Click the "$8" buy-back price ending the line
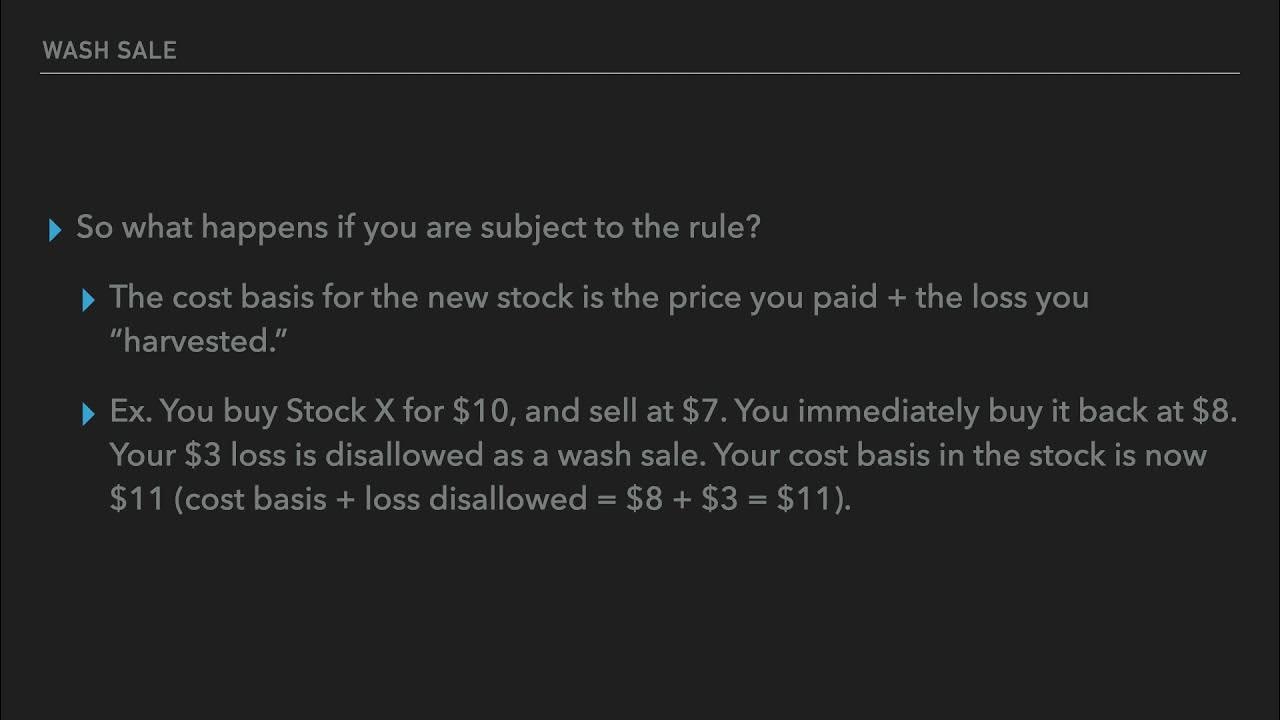This screenshot has width=1280, height=720. 1214,412
